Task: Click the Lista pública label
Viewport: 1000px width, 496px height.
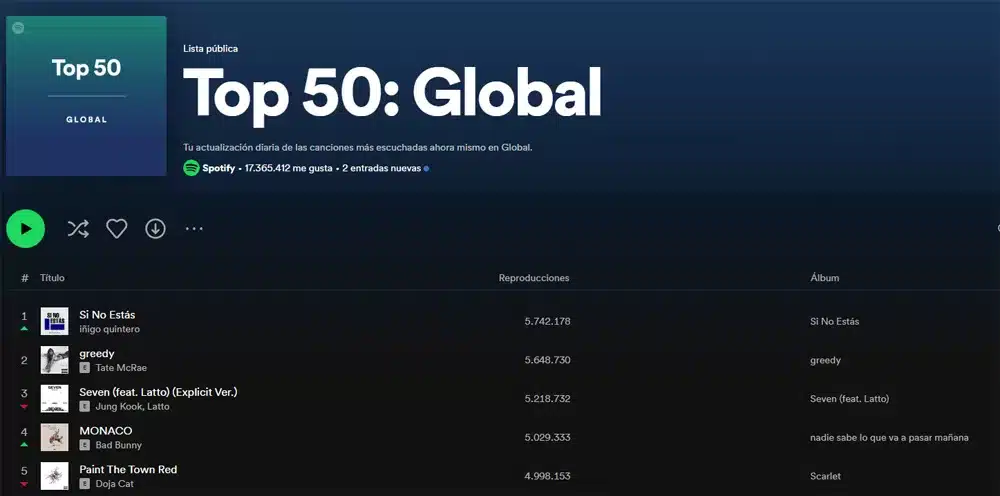Action: [x=210, y=48]
